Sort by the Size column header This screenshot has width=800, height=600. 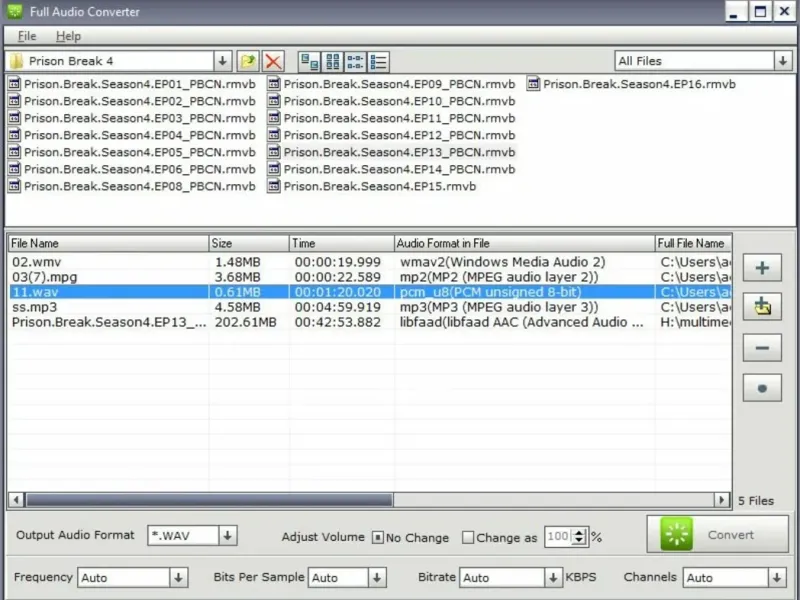249,243
